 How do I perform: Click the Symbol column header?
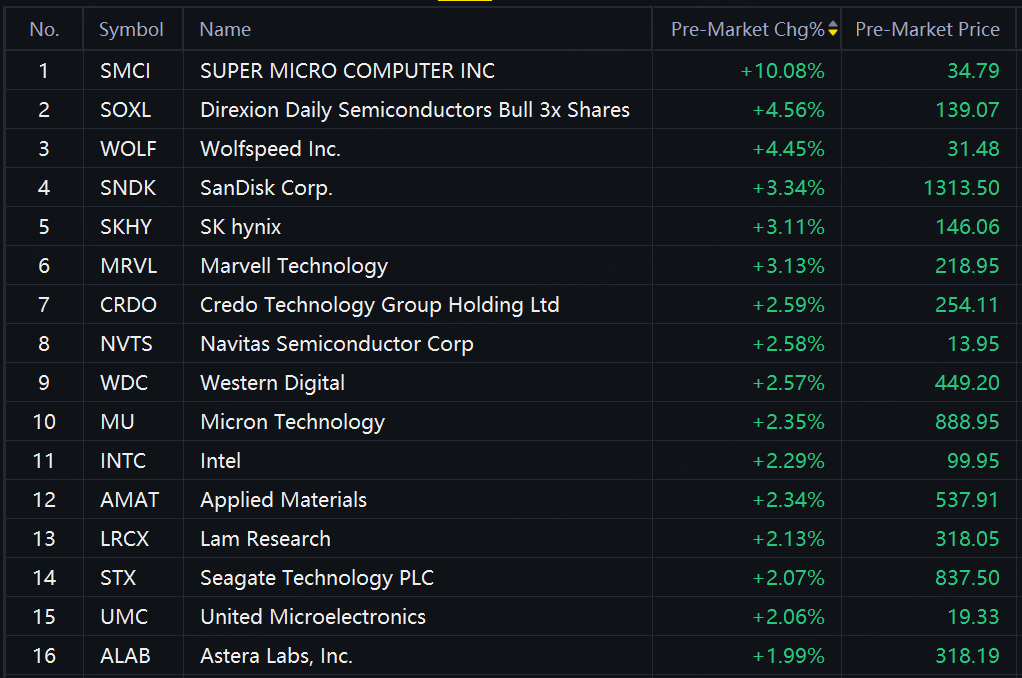(x=131, y=30)
